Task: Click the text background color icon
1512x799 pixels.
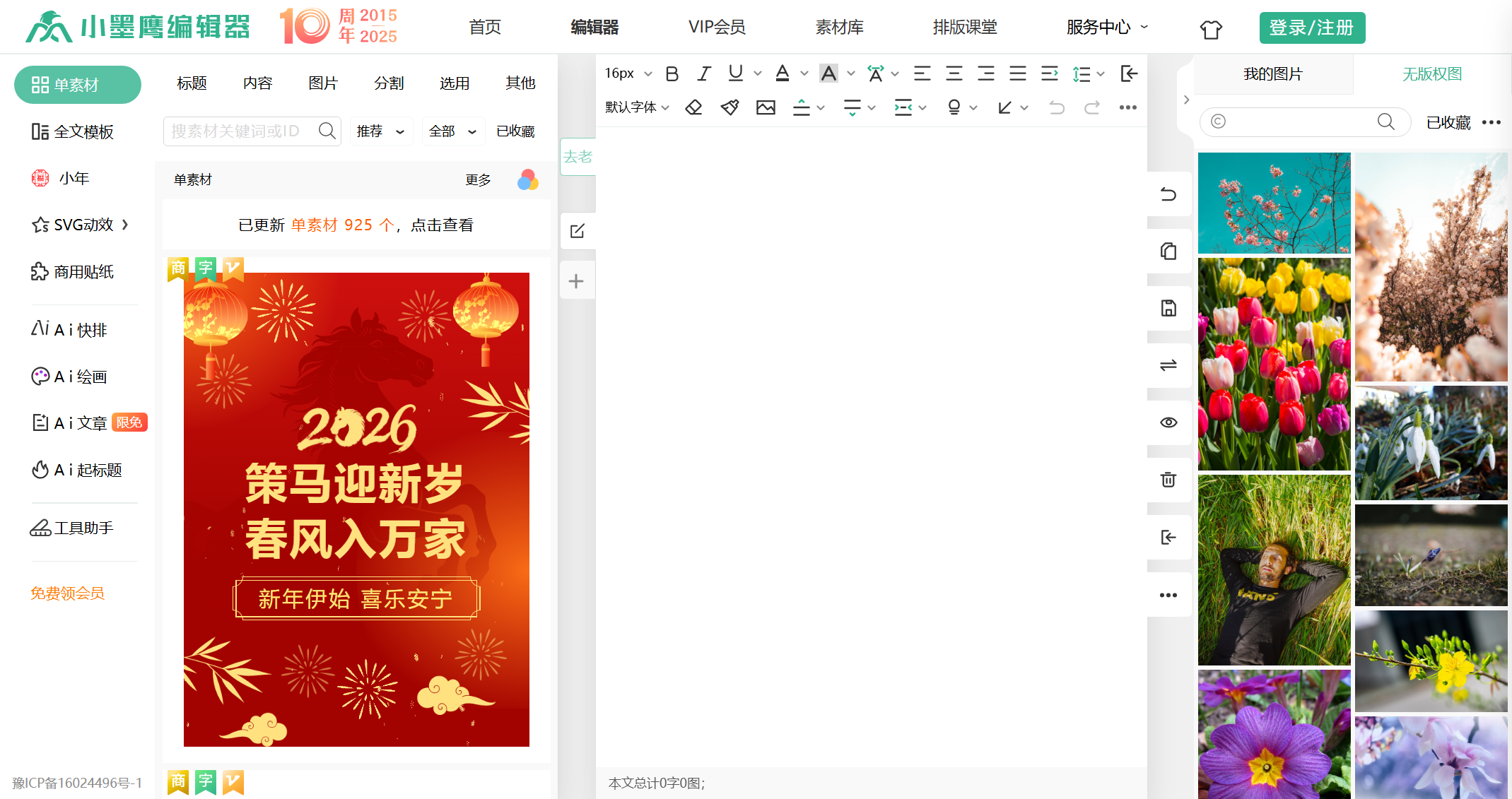Action: coord(828,73)
